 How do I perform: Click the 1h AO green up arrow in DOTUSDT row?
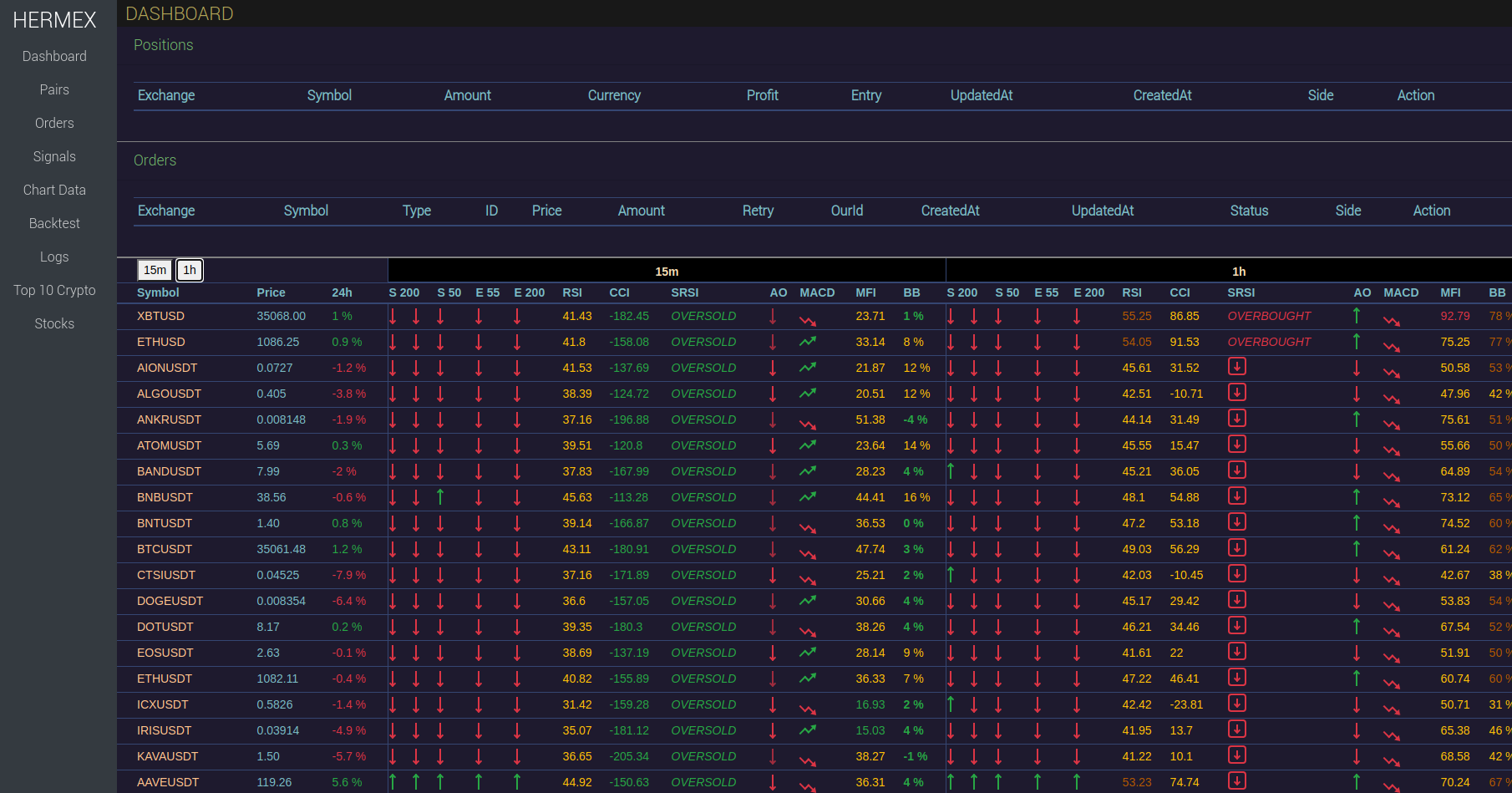[x=1357, y=627]
